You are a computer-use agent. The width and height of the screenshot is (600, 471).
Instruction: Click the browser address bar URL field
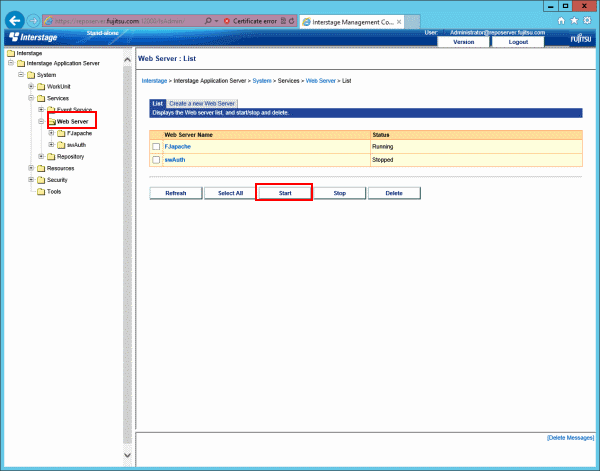click(122, 21)
